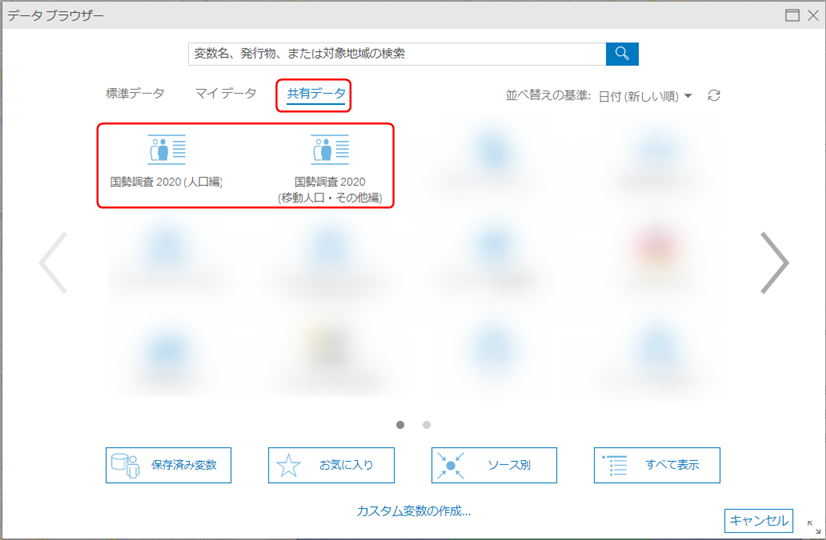The image size is (826, 540).
Task: Click the お気に入り button
Action: pyautogui.click(x=331, y=465)
